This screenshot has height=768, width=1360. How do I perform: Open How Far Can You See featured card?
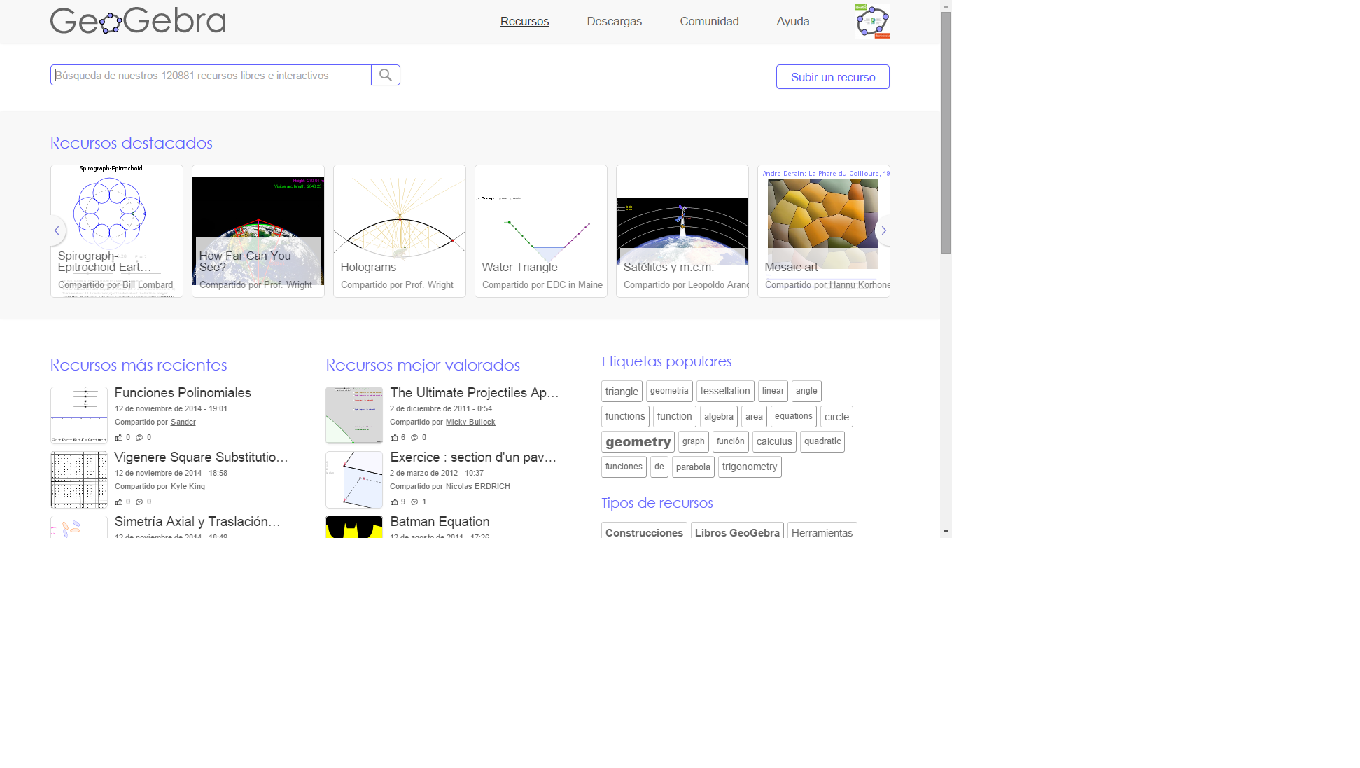point(258,231)
